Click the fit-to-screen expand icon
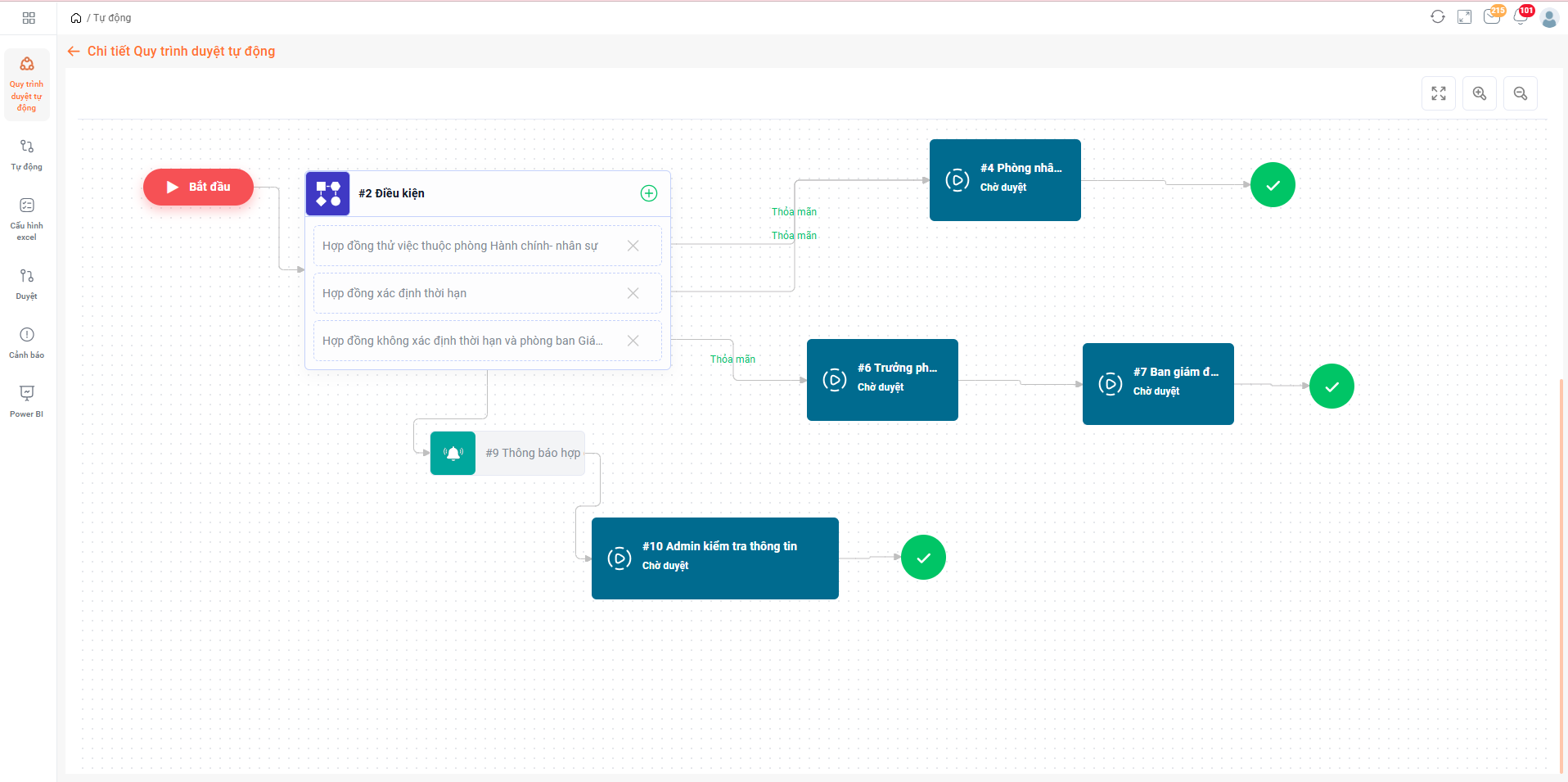 [1438, 93]
